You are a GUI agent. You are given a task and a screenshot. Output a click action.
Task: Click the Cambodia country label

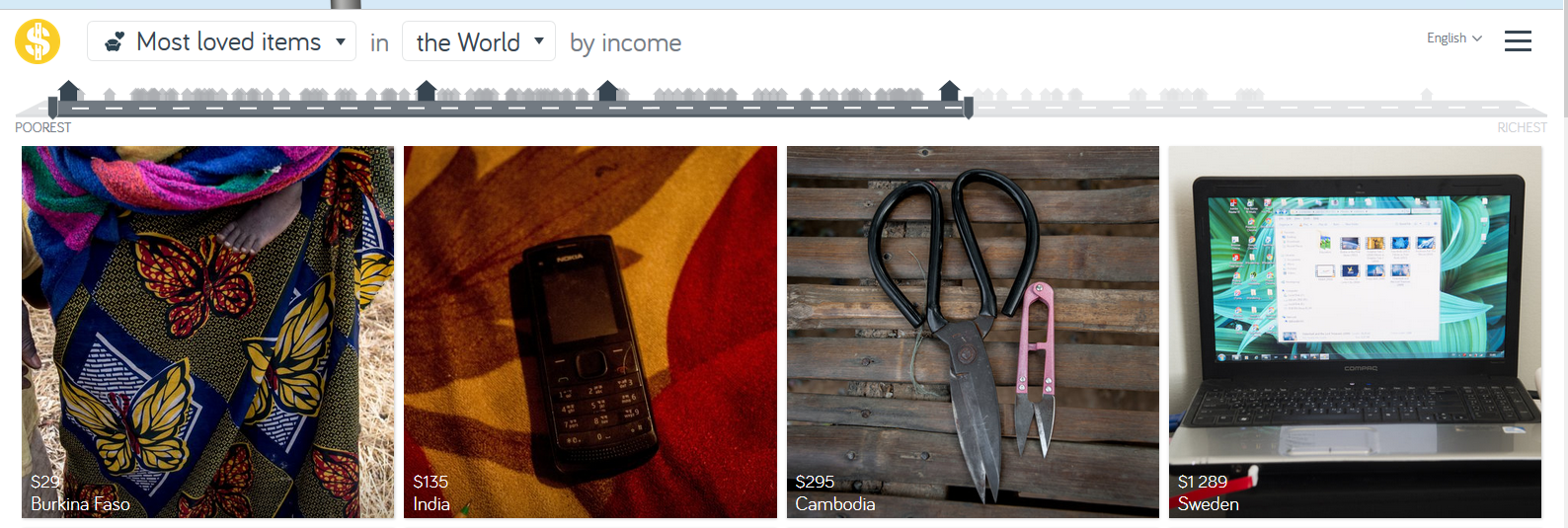click(835, 503)
